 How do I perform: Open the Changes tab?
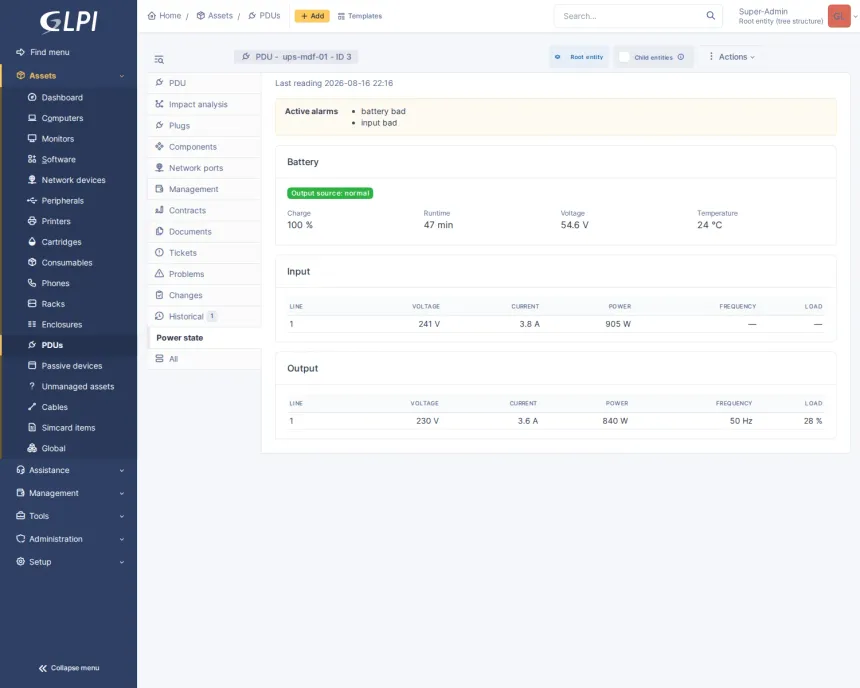[204, 295]
